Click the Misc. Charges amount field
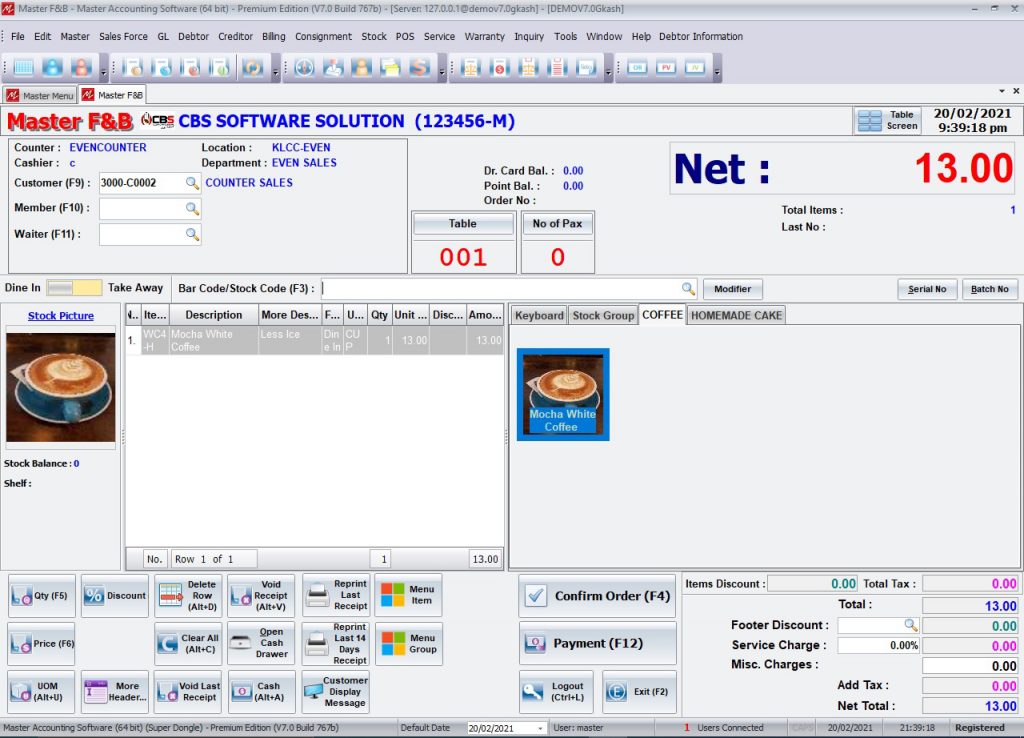Viewport: 1024px width, 738px height. (970, 666)
